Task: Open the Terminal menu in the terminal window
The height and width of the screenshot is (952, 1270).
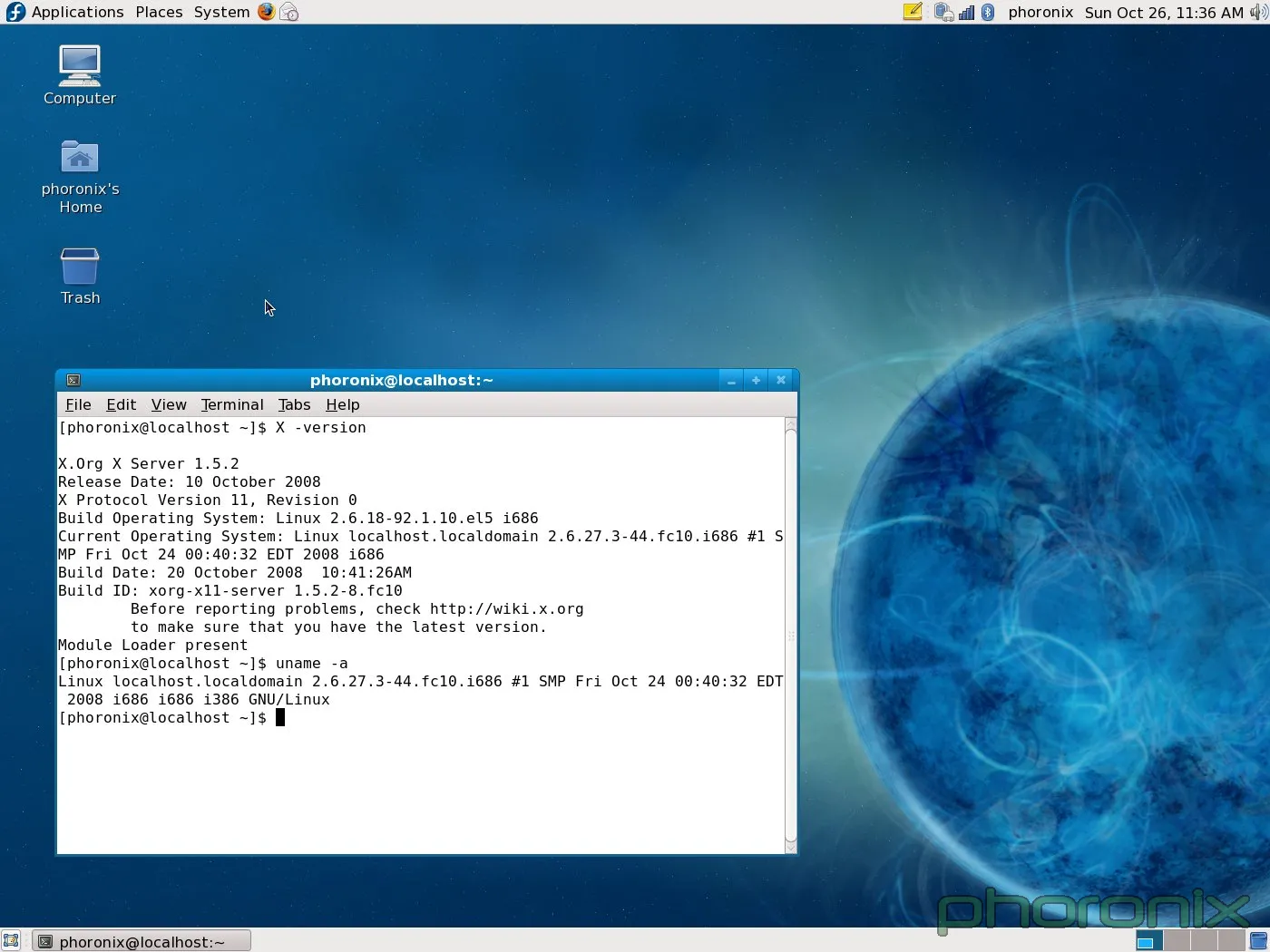Action: coord(232,404)
